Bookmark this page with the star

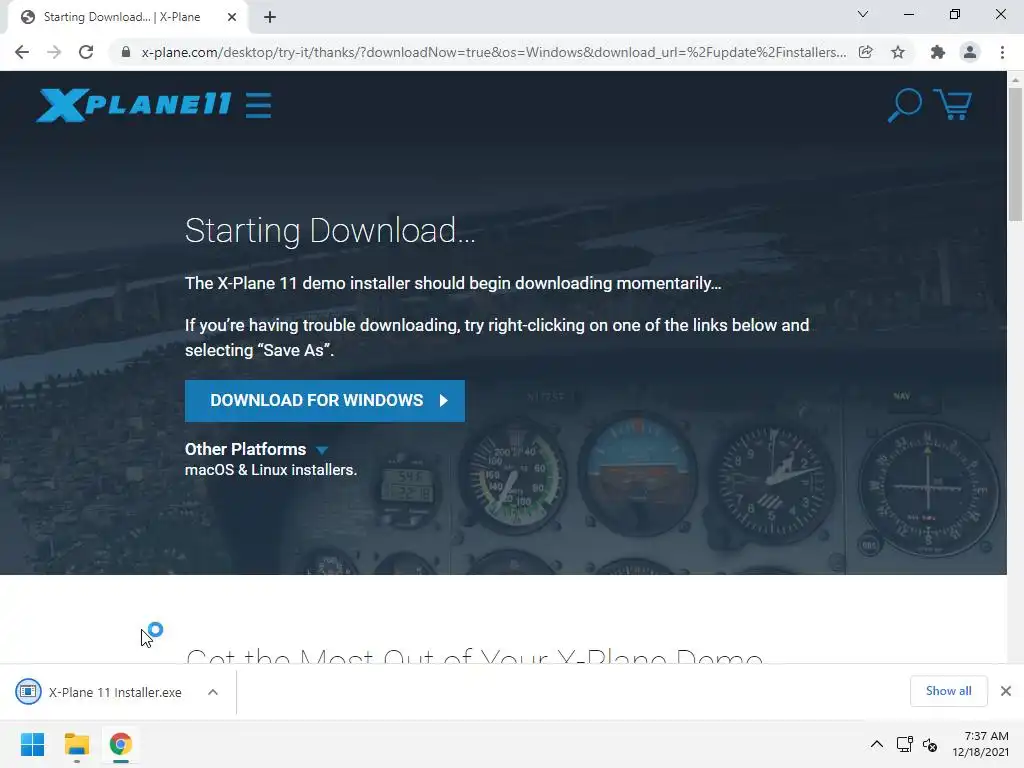point(898,52)
